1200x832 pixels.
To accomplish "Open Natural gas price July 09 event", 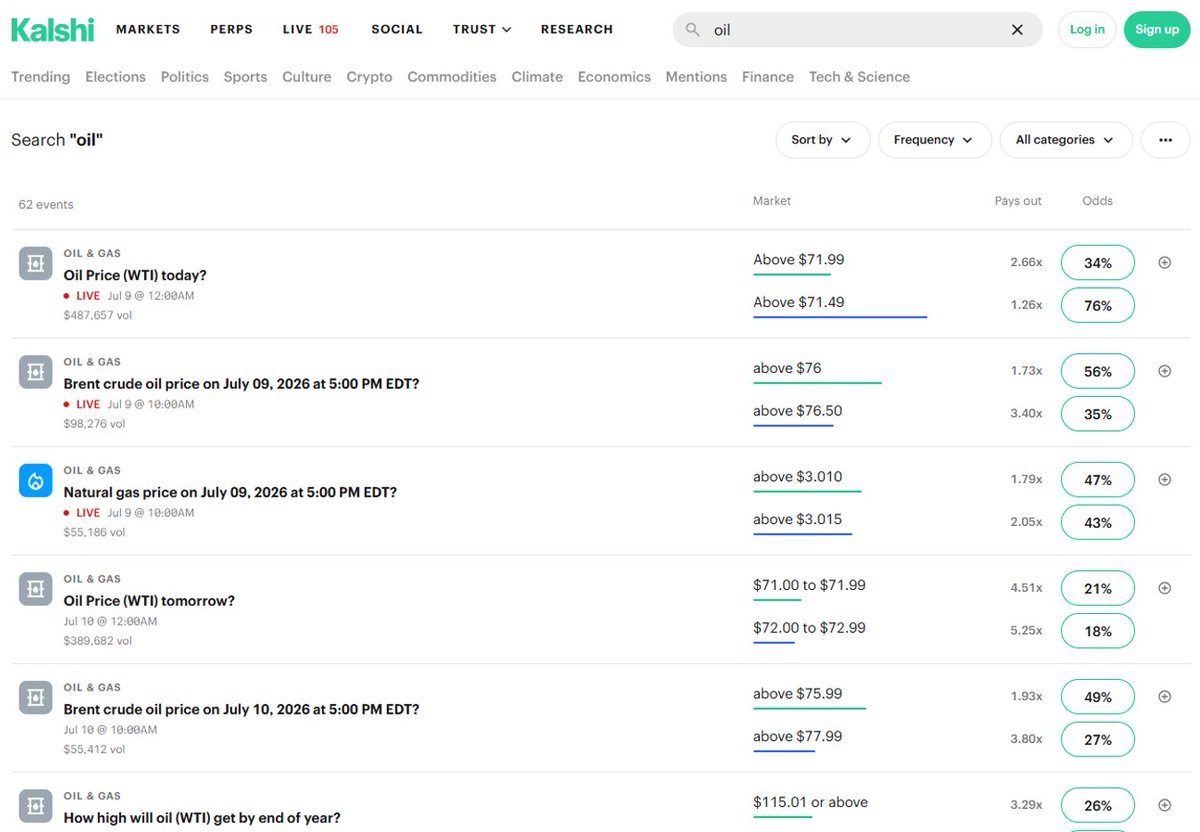I will click(x=230, y=492).
